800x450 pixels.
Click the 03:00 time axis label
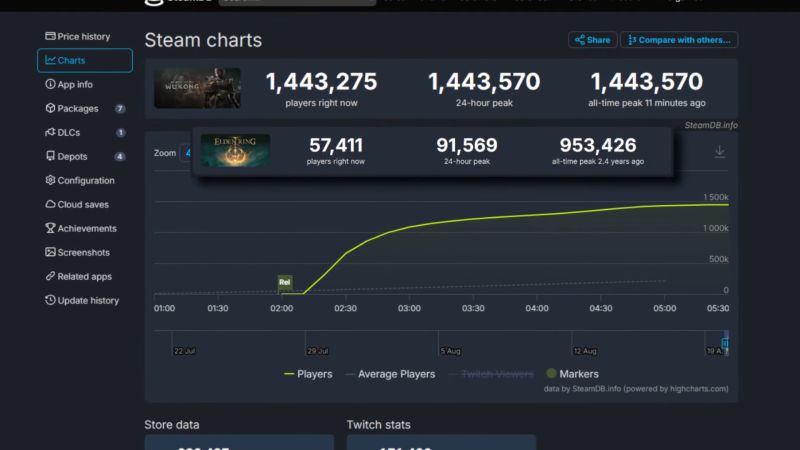point(409,308)
